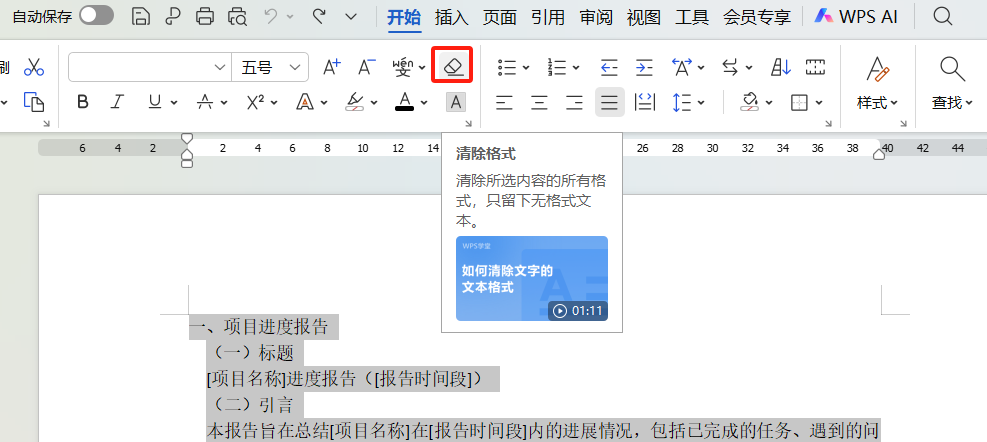Viewport: 987px width, 442px height.
Task: Click the text direction arrows icon
Action: tap(730, 67)
